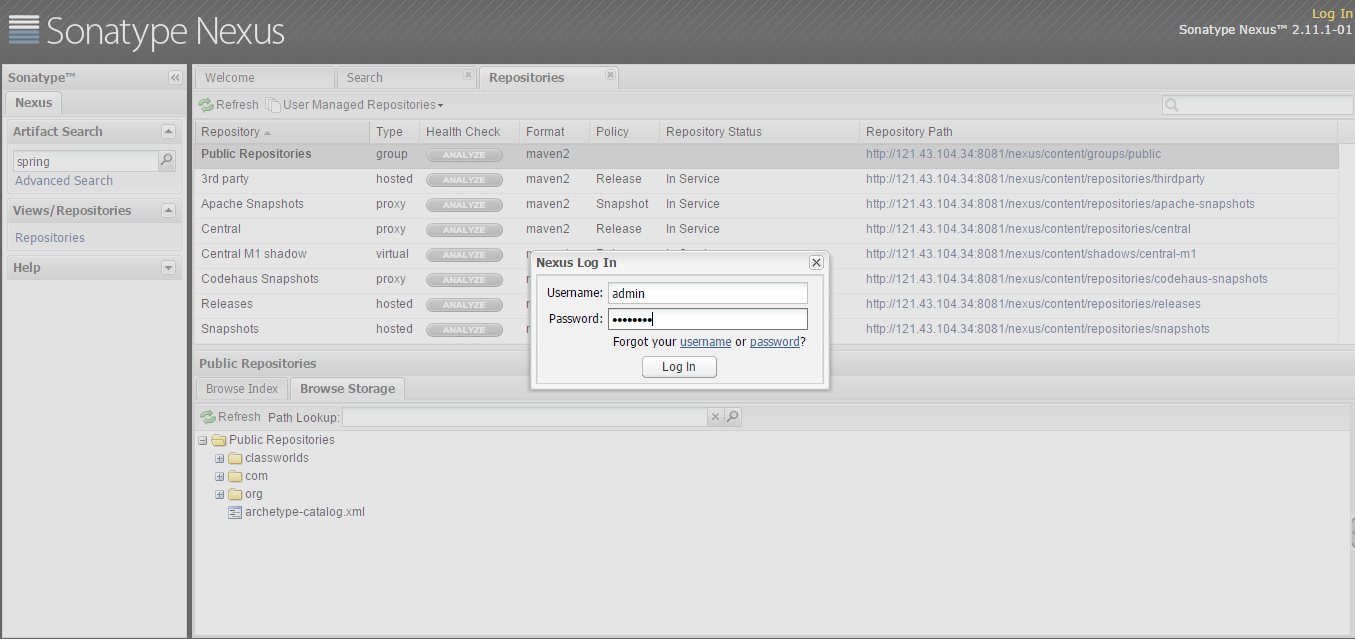This screenshot has height=639, width=1355.
Task: Open the Repositories link in the sidebar
Action: (50, 238)
